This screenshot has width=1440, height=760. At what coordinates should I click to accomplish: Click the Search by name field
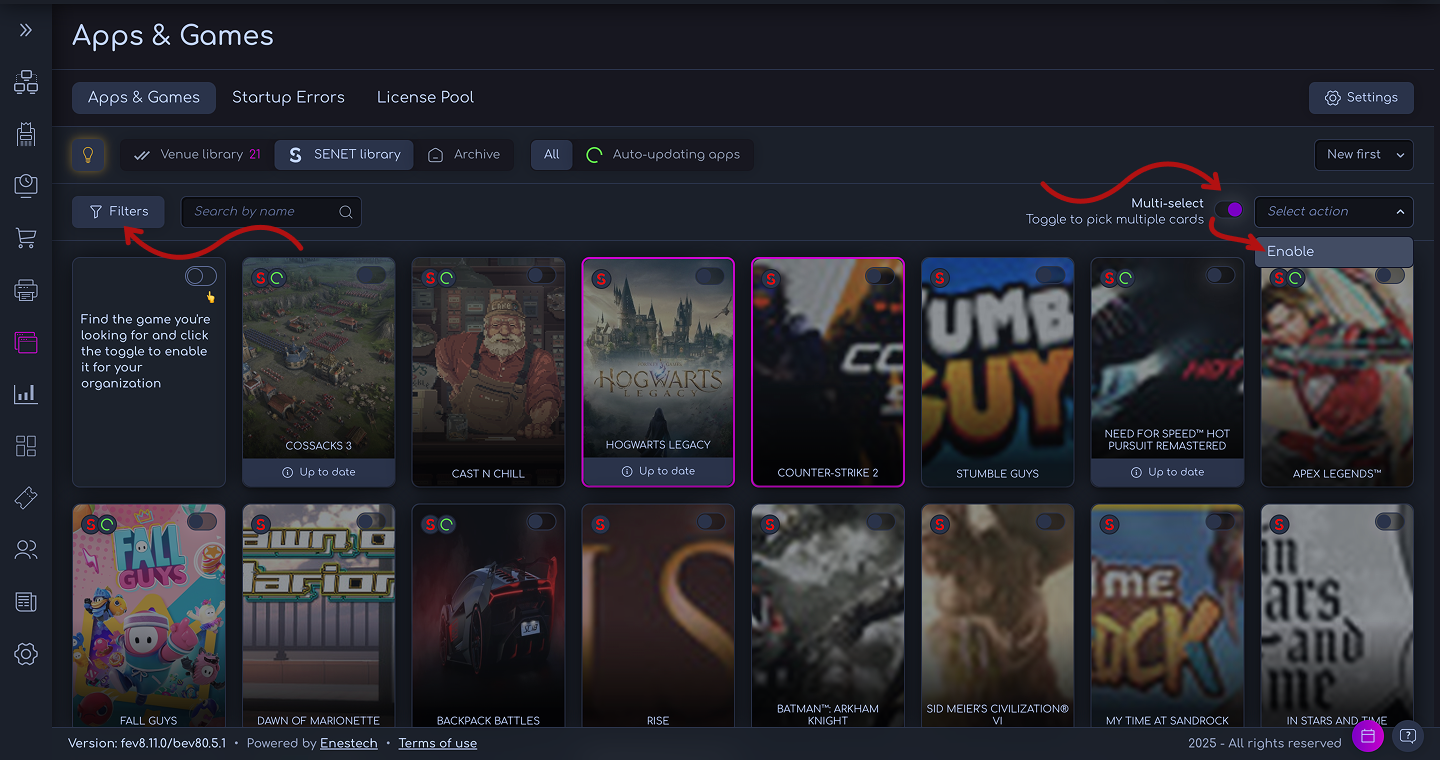coord(262,211)
